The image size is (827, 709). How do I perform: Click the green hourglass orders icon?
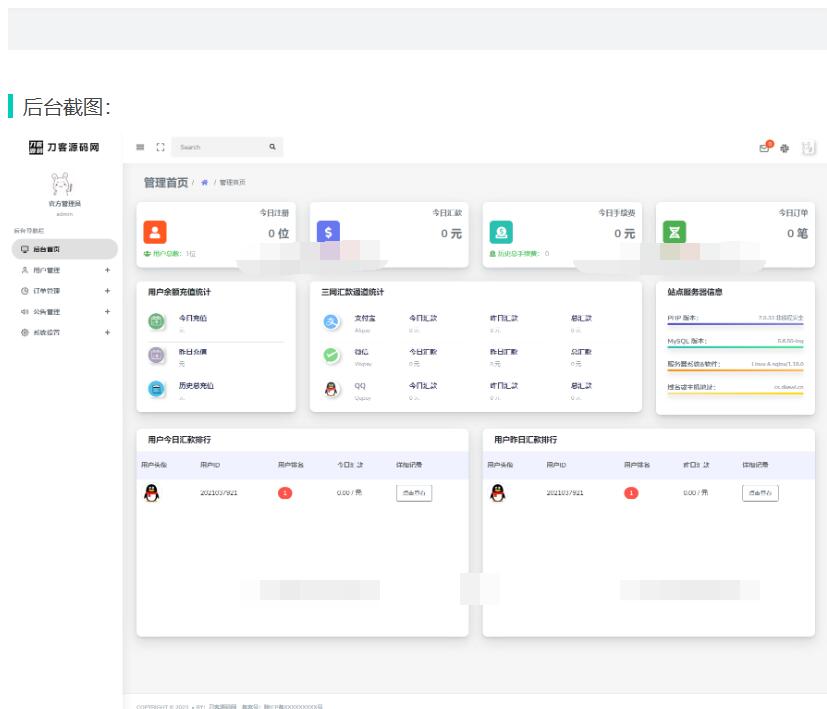point(674,232)
